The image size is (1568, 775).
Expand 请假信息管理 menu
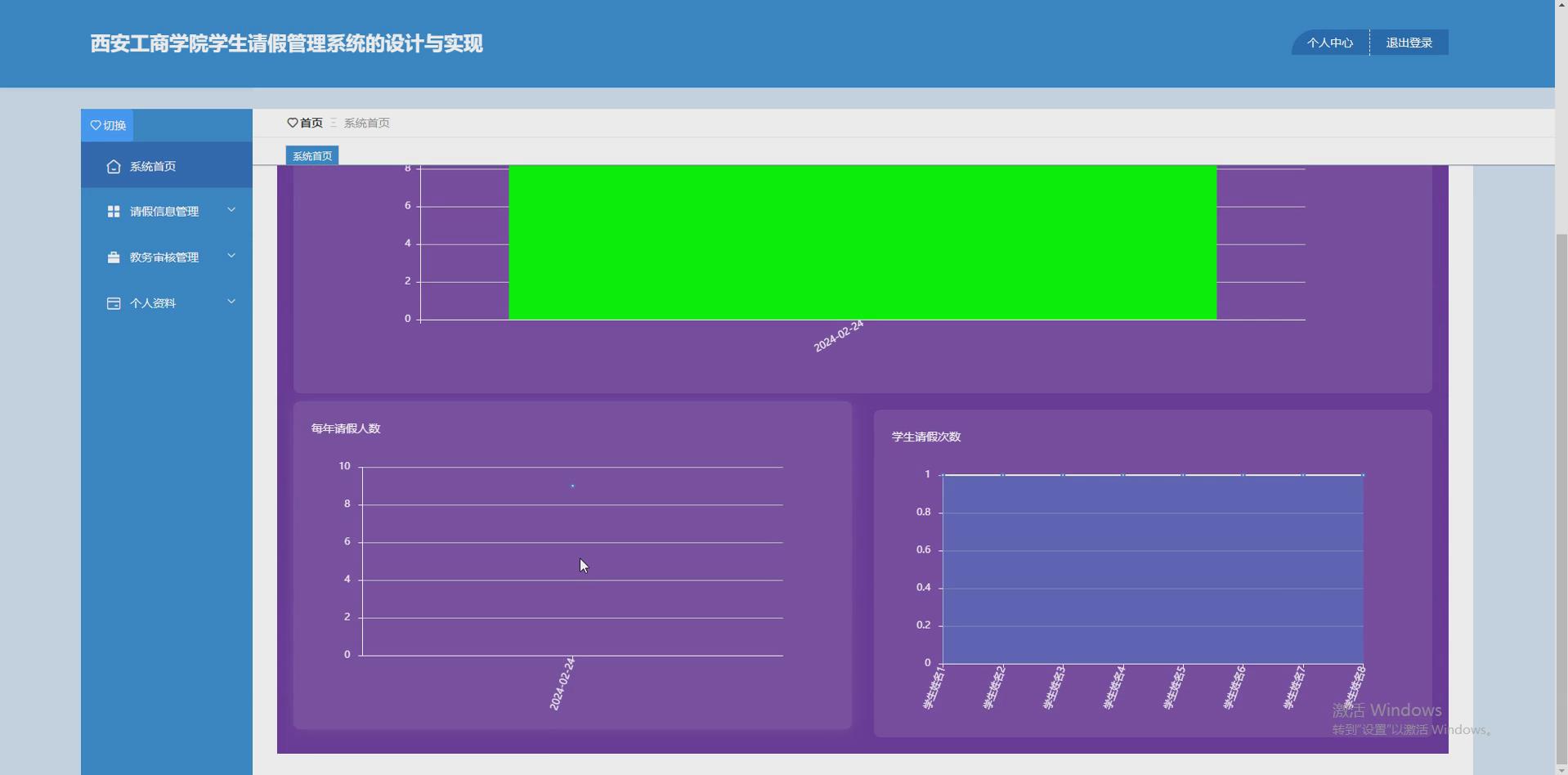(x=166, y=211)
